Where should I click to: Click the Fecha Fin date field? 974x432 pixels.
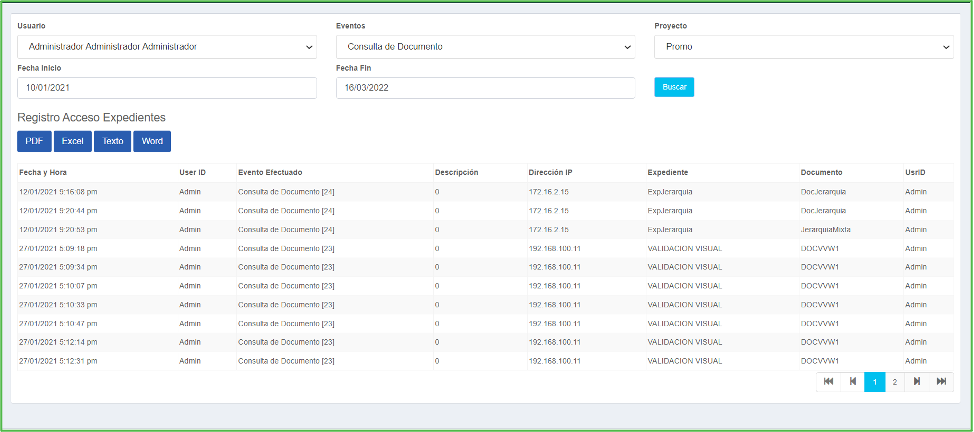[485, 88]
